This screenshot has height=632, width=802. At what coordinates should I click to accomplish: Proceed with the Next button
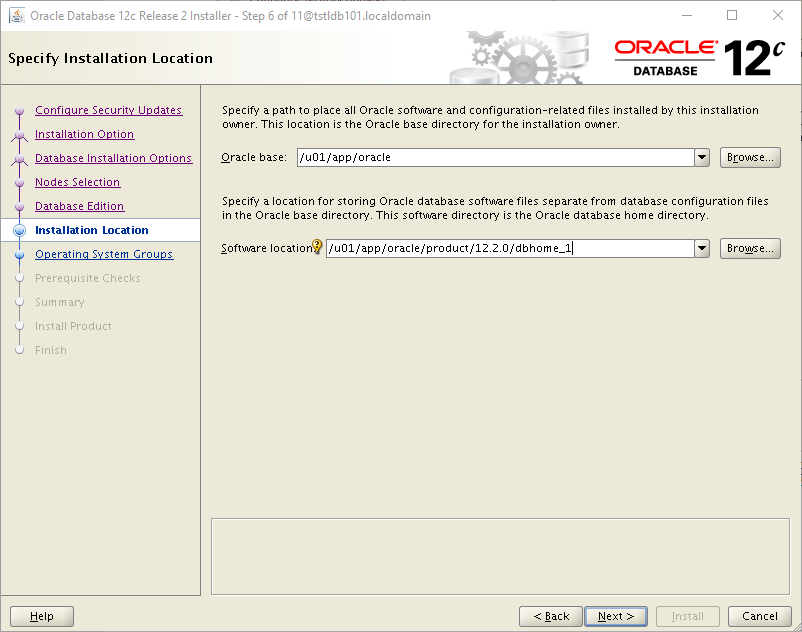pyautogui.click(x=616, y=616)
